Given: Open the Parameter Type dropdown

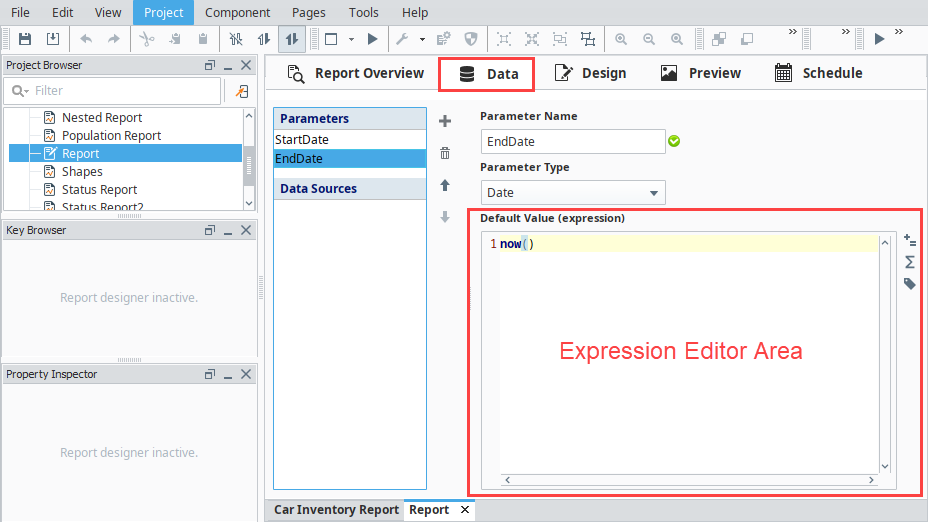Looking at the screenshot, I should pyautogui.click(x=572, y=193).
